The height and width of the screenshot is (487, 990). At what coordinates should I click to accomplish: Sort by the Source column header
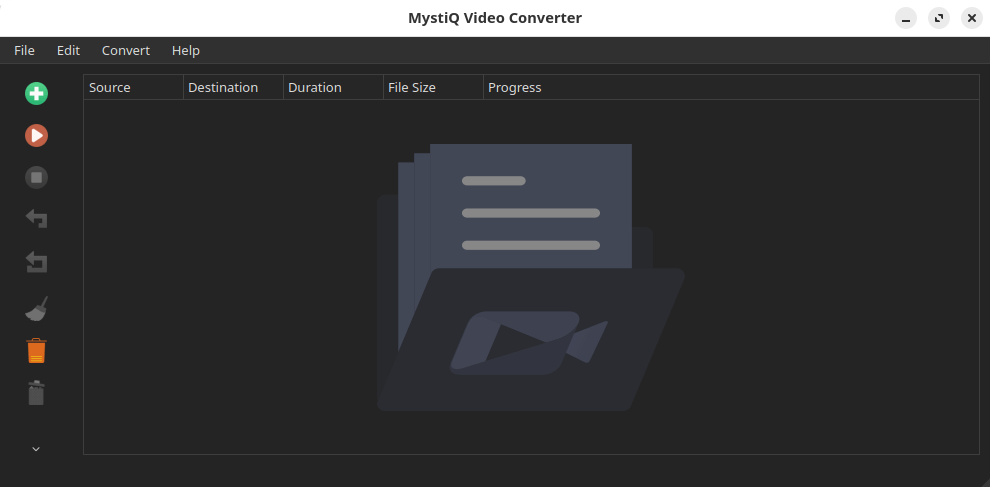133,87
